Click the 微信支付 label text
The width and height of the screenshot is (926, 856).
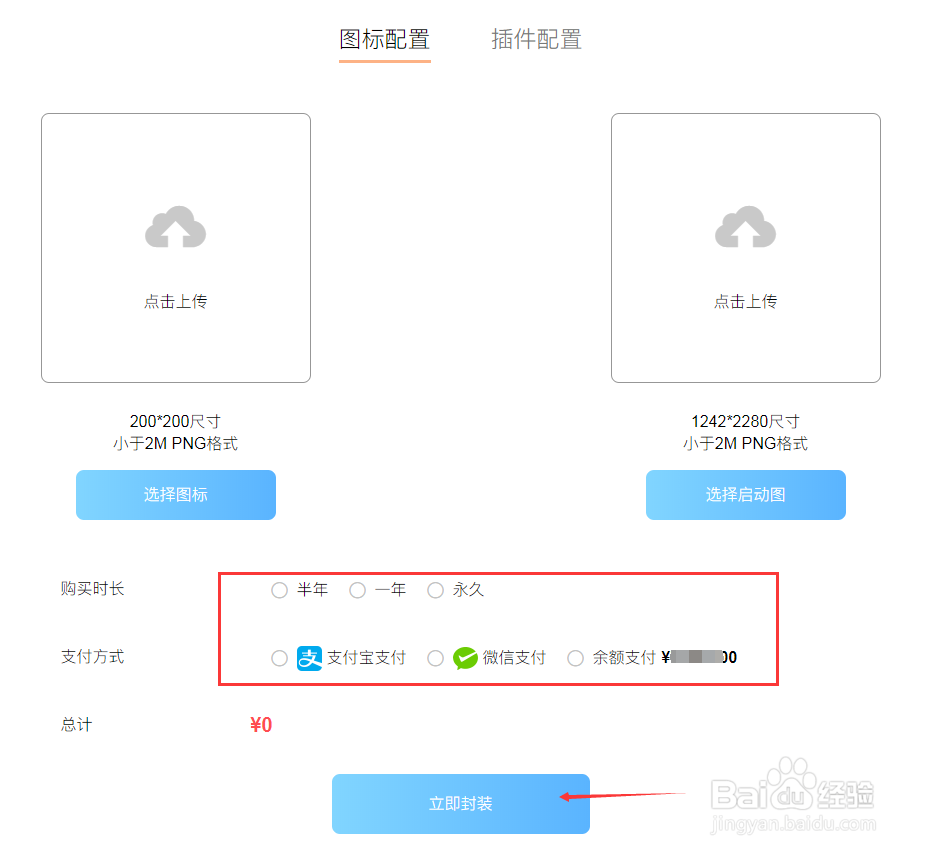pyautogui.click(x=514, y=658)
